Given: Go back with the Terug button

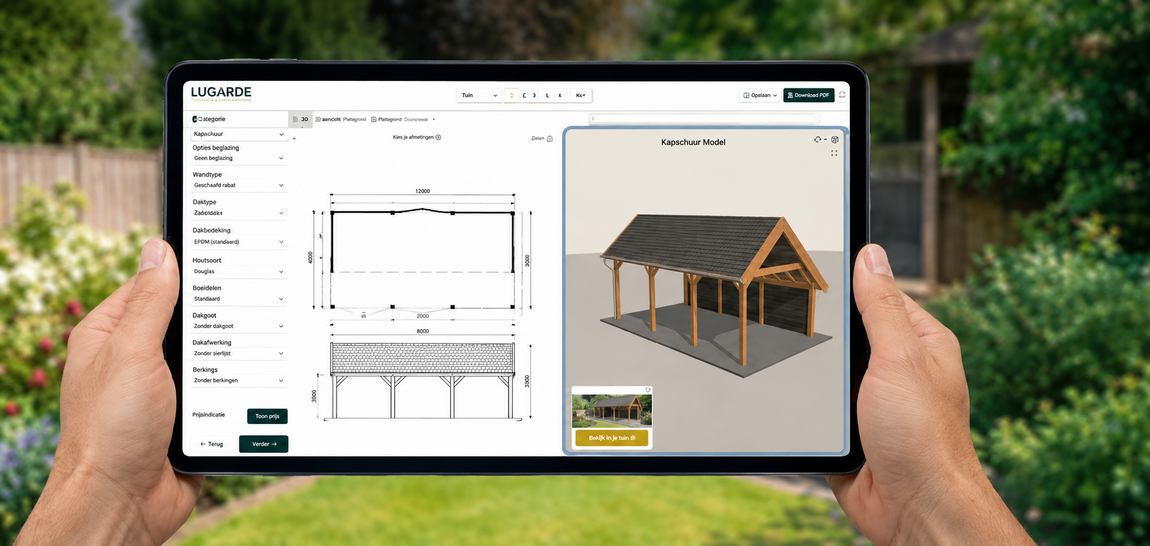Looking at the screenshot, I should coord(210,444).
